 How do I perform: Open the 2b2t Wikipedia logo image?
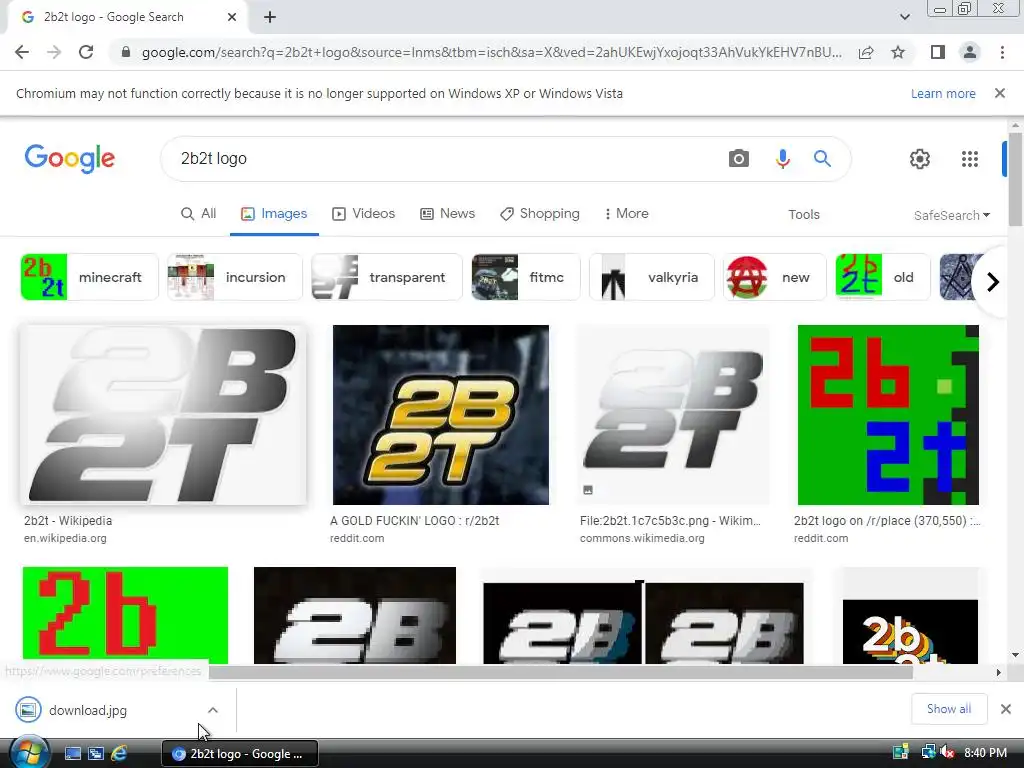(x=163, y=415)
